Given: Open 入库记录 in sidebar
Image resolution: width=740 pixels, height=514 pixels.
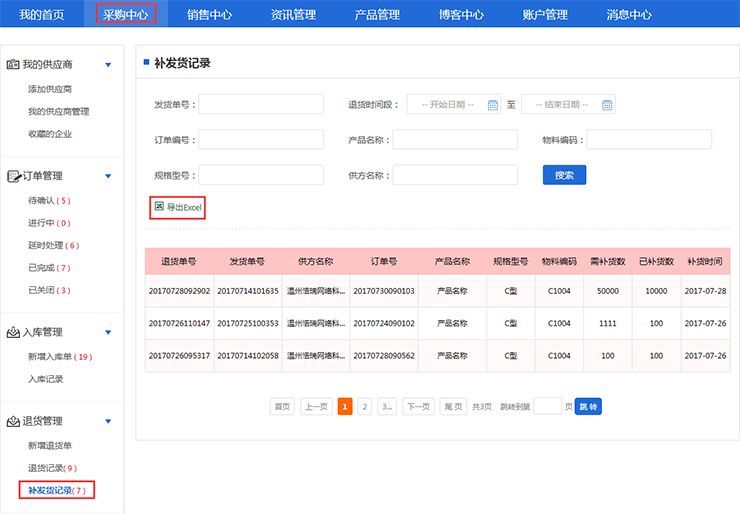Looking at the screenshot, I should point(45,379).
